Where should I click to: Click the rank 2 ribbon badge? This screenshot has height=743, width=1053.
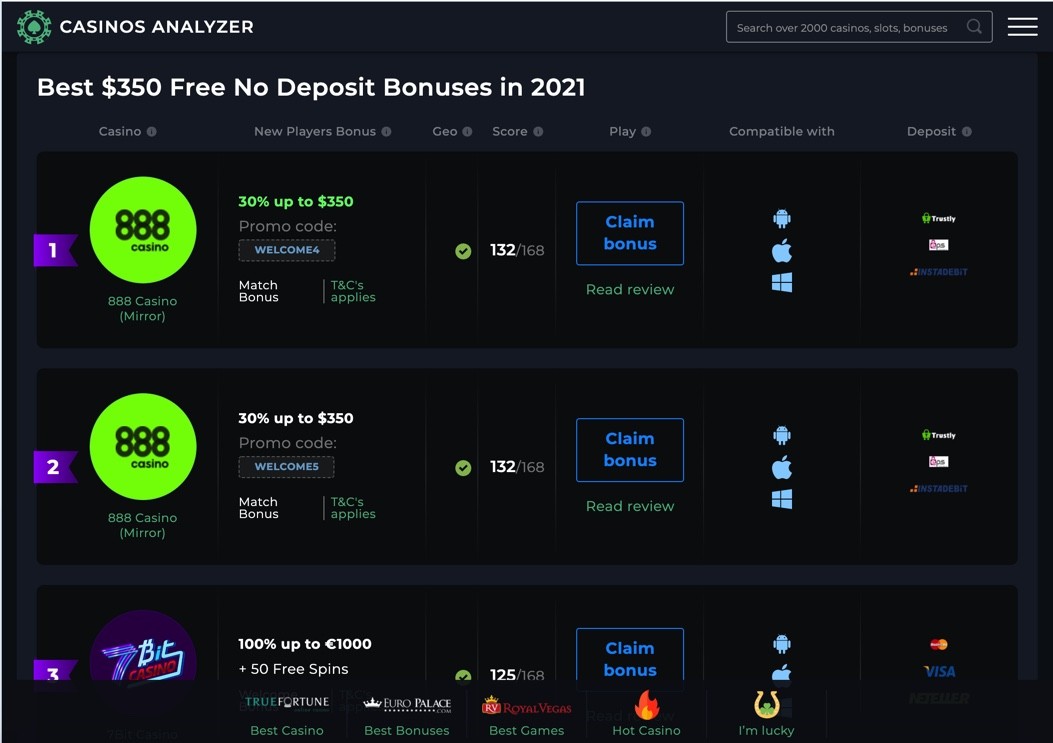point(55,468)
